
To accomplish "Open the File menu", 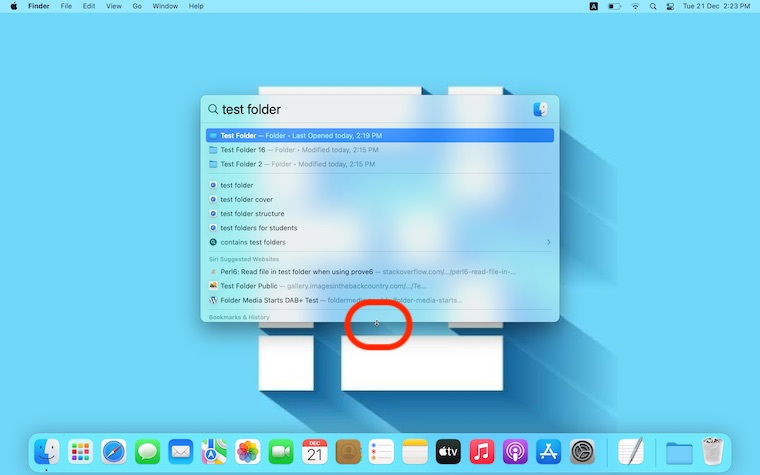I will (x=66, y=6).
